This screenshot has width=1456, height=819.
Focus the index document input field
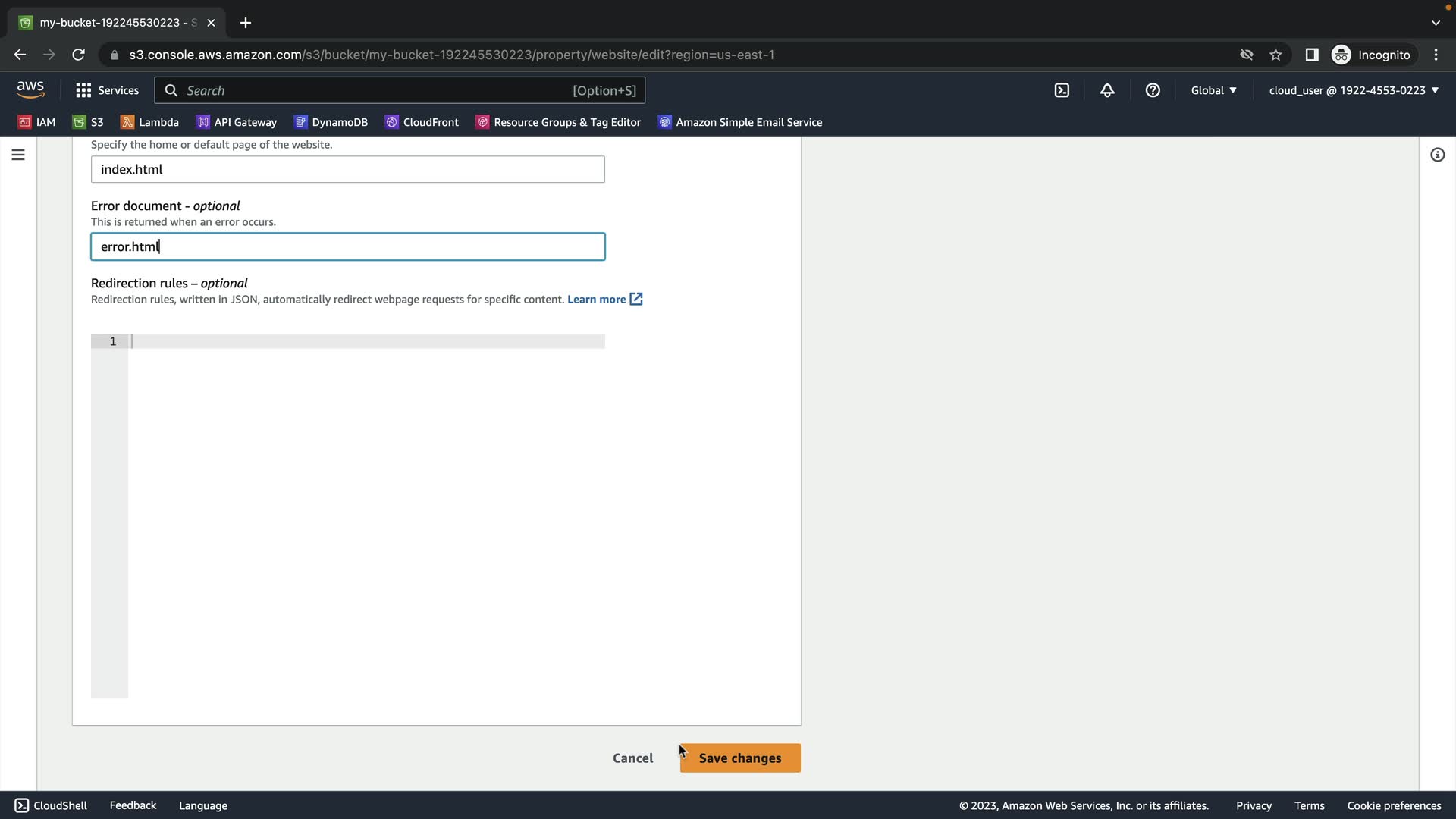pos(347,169)
